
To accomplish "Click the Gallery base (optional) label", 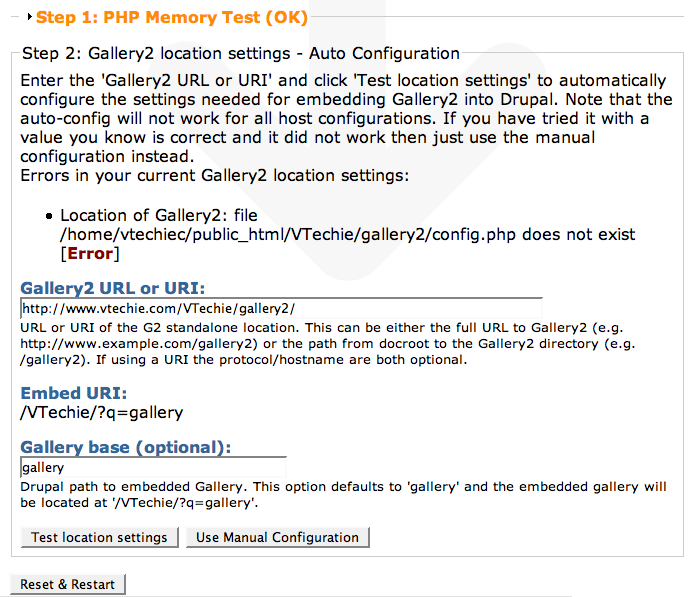I will (x=126, y=447).
